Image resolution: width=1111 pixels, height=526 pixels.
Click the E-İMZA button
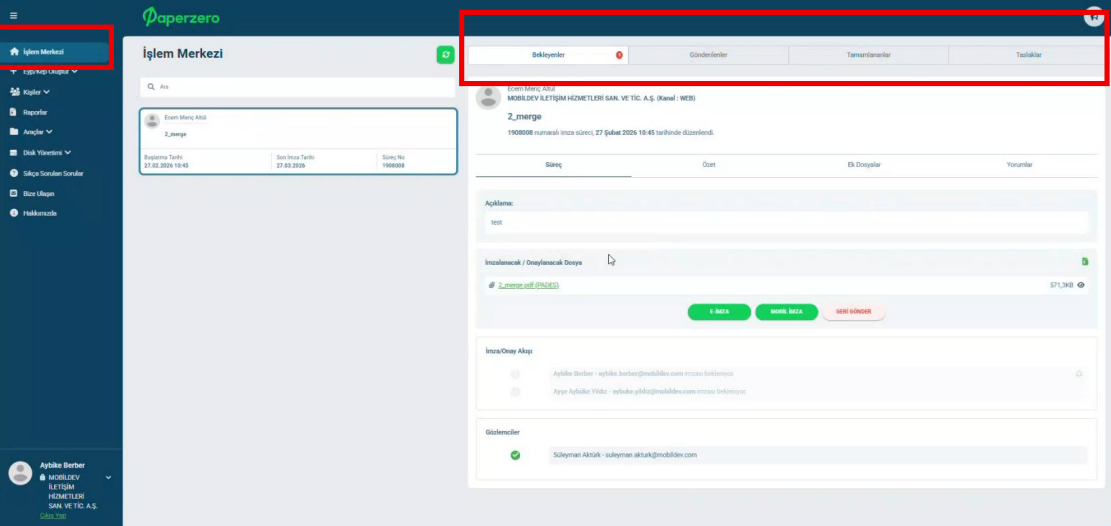(x=719, y=312)
